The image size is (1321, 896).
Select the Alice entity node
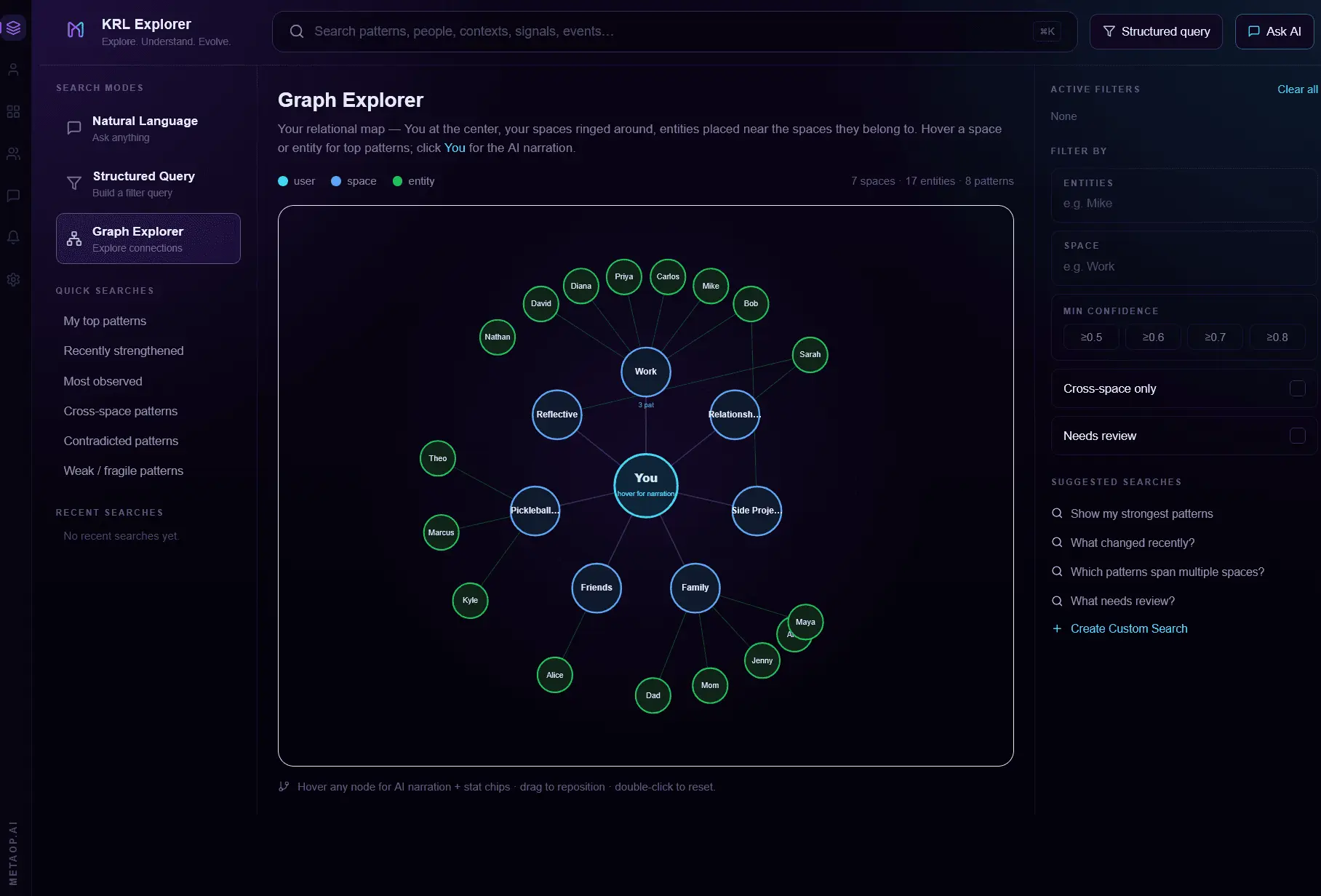tap(555, 675)
